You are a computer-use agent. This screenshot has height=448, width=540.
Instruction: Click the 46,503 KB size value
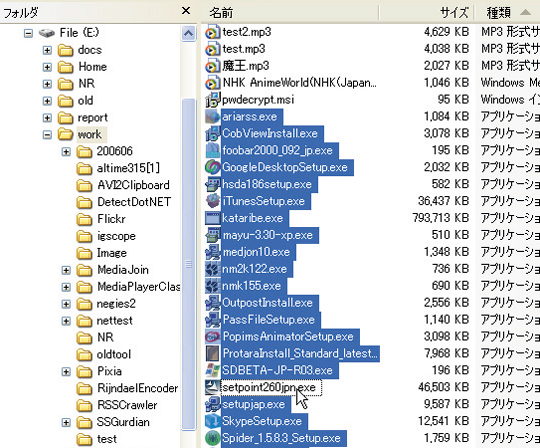tap(444, 387)
